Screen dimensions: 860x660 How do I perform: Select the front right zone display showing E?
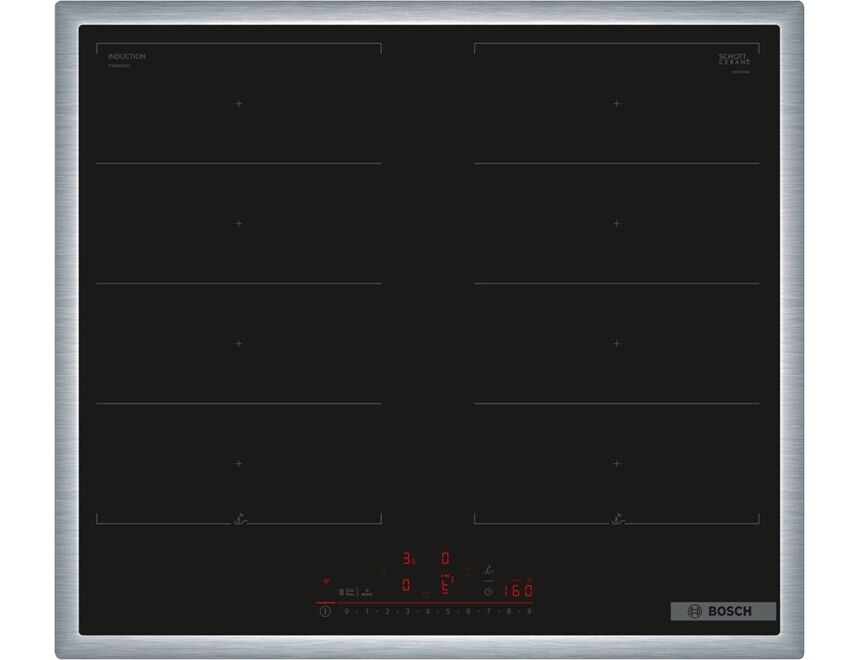[446, 585]
